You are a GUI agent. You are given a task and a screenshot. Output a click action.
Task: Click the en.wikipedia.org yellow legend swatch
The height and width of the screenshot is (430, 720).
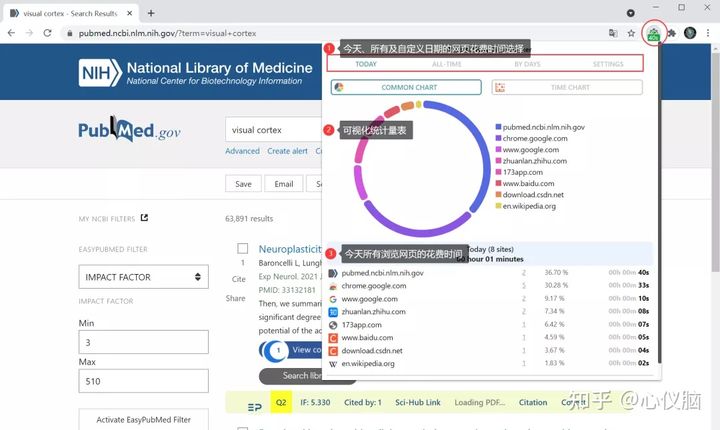(x=498, y=206)
